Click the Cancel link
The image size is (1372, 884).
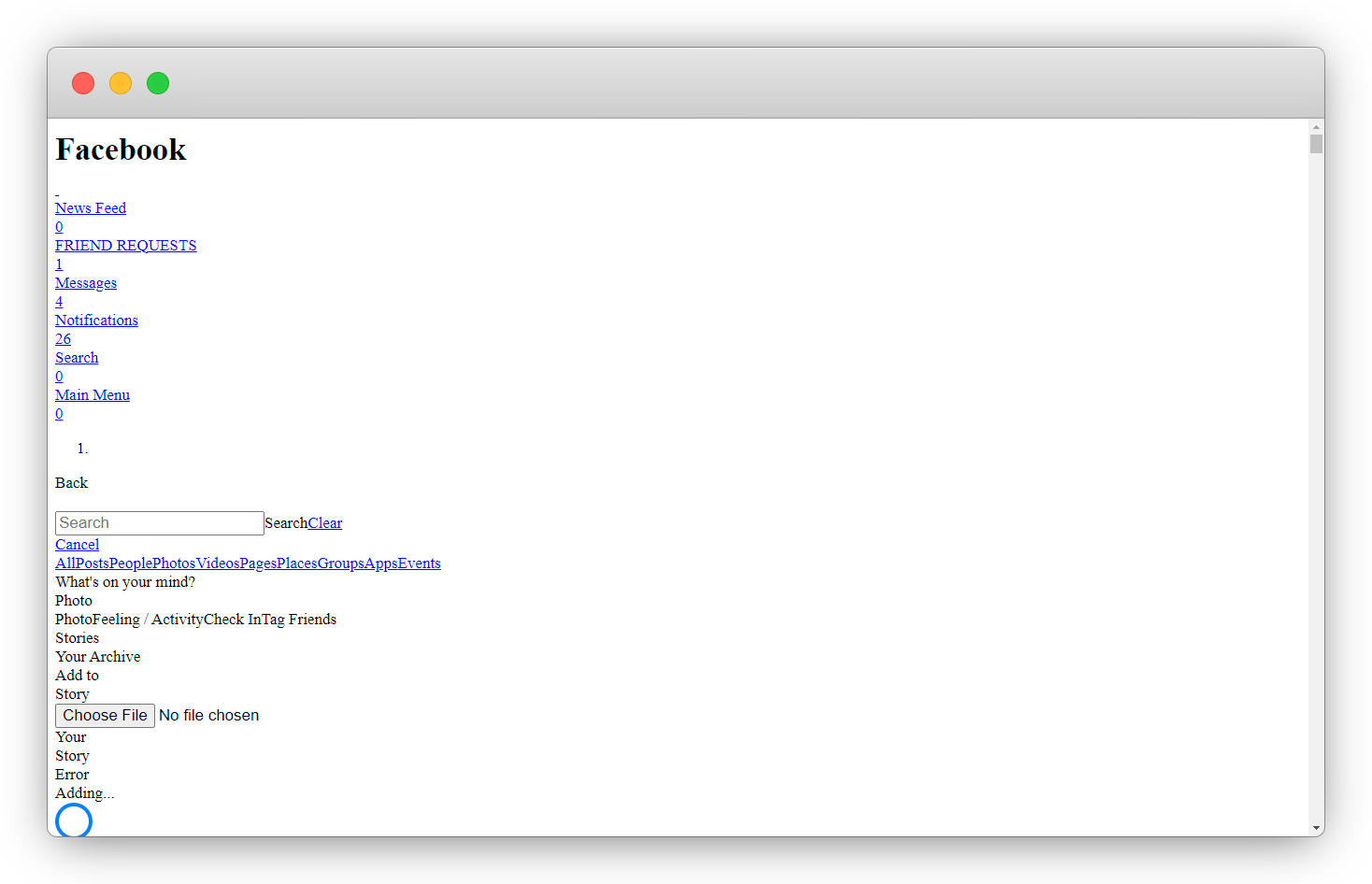(77, 545)
